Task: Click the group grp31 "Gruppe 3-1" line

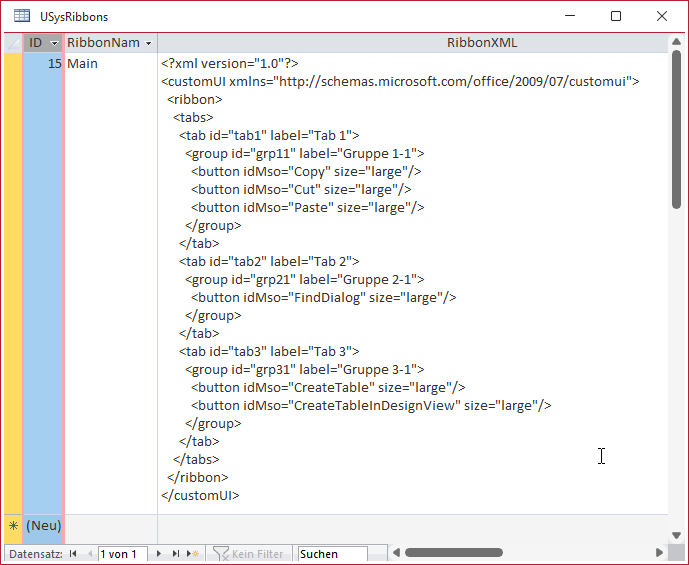Action: [305, 369]
